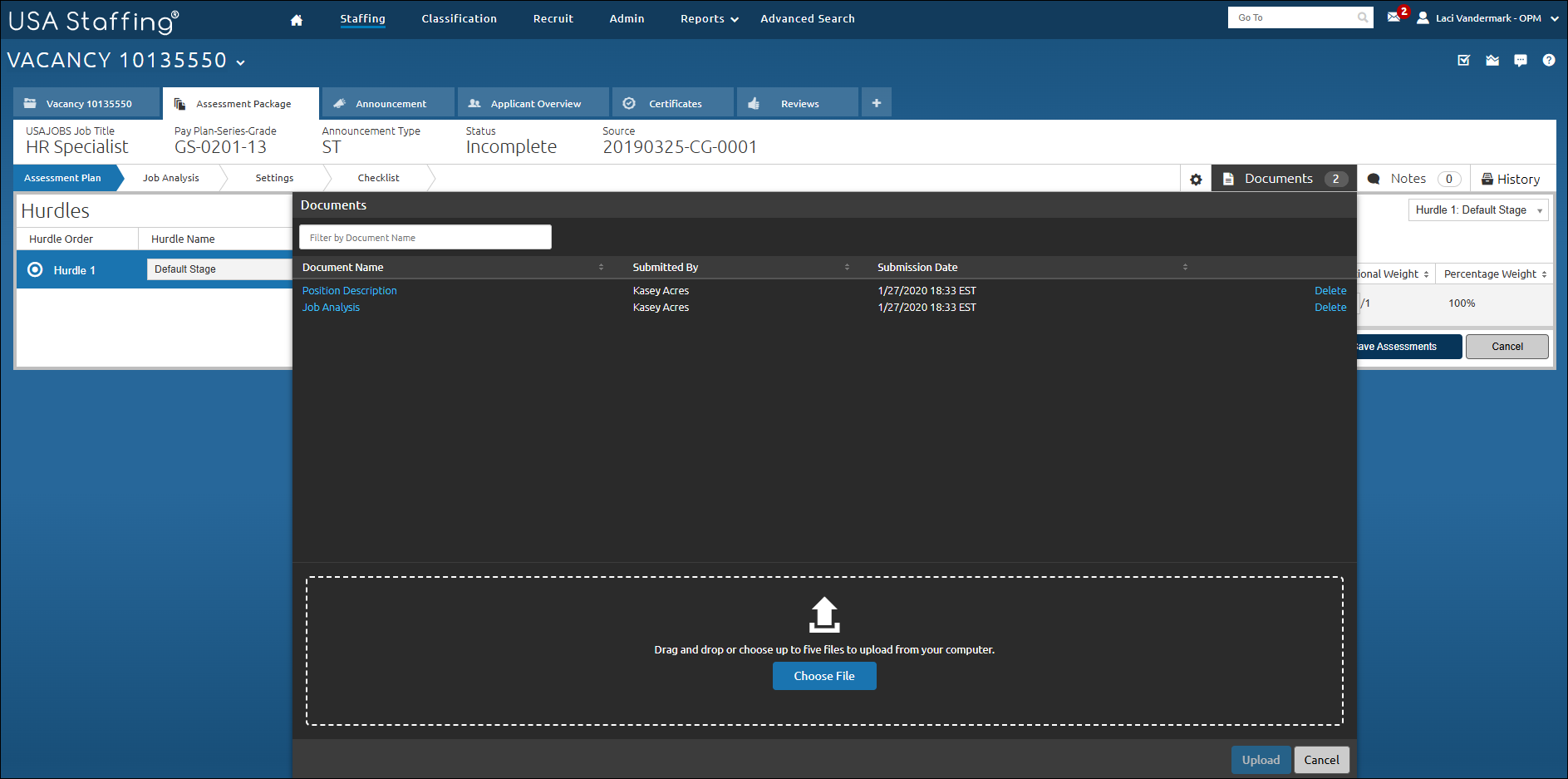This screenshot has width=1568, height=779.
Task: Click the USA Staffing logo
Action: (94, 21)
